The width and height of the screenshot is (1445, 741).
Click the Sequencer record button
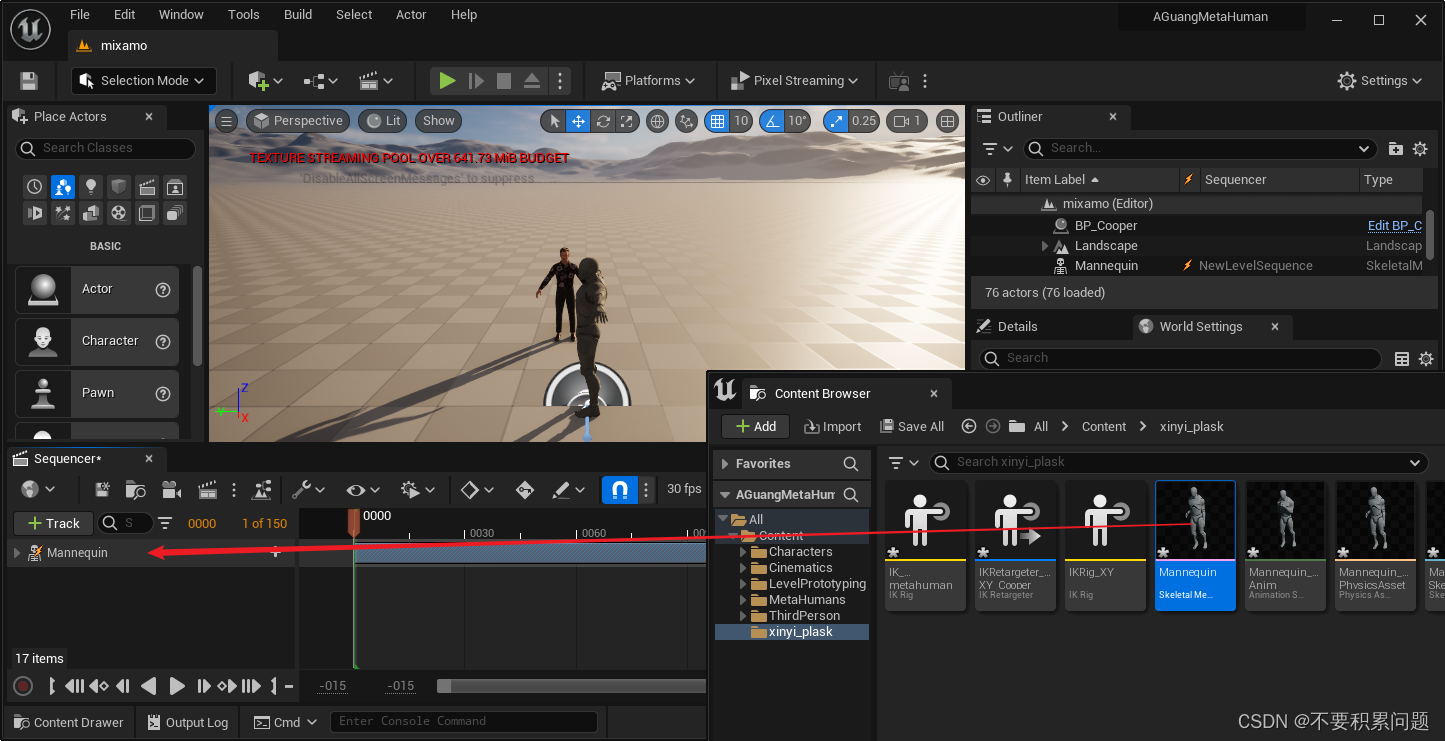click(x=23, y=686)
